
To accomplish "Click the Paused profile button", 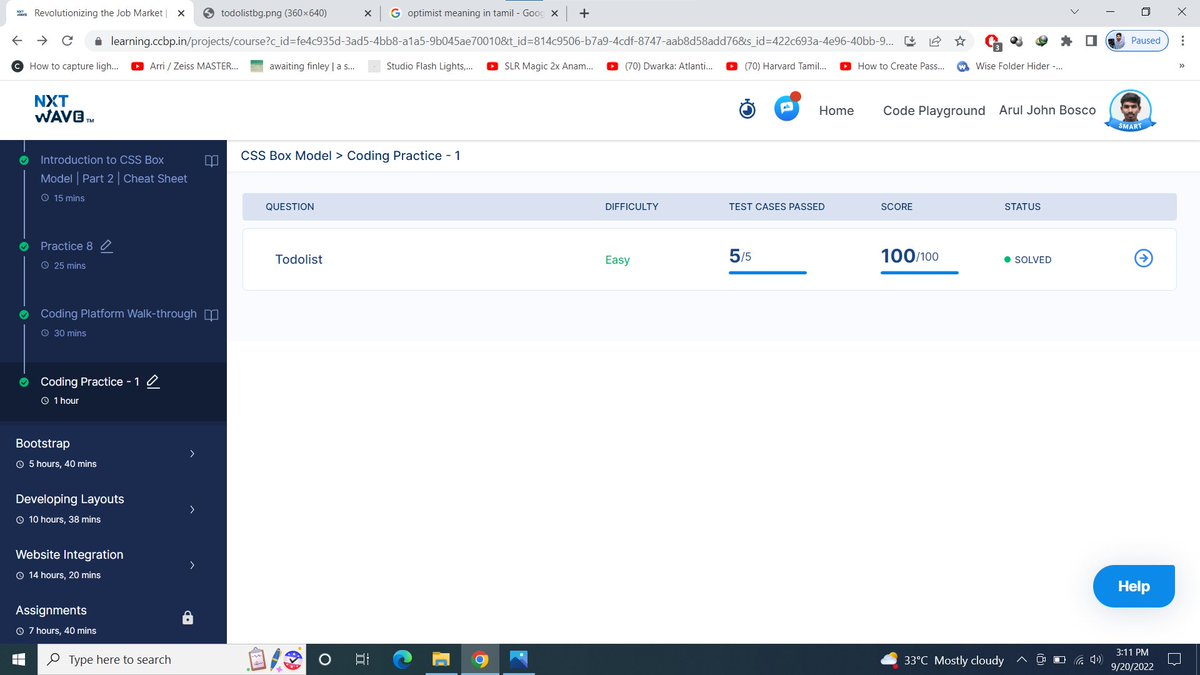I will [x=1135, y=41].
